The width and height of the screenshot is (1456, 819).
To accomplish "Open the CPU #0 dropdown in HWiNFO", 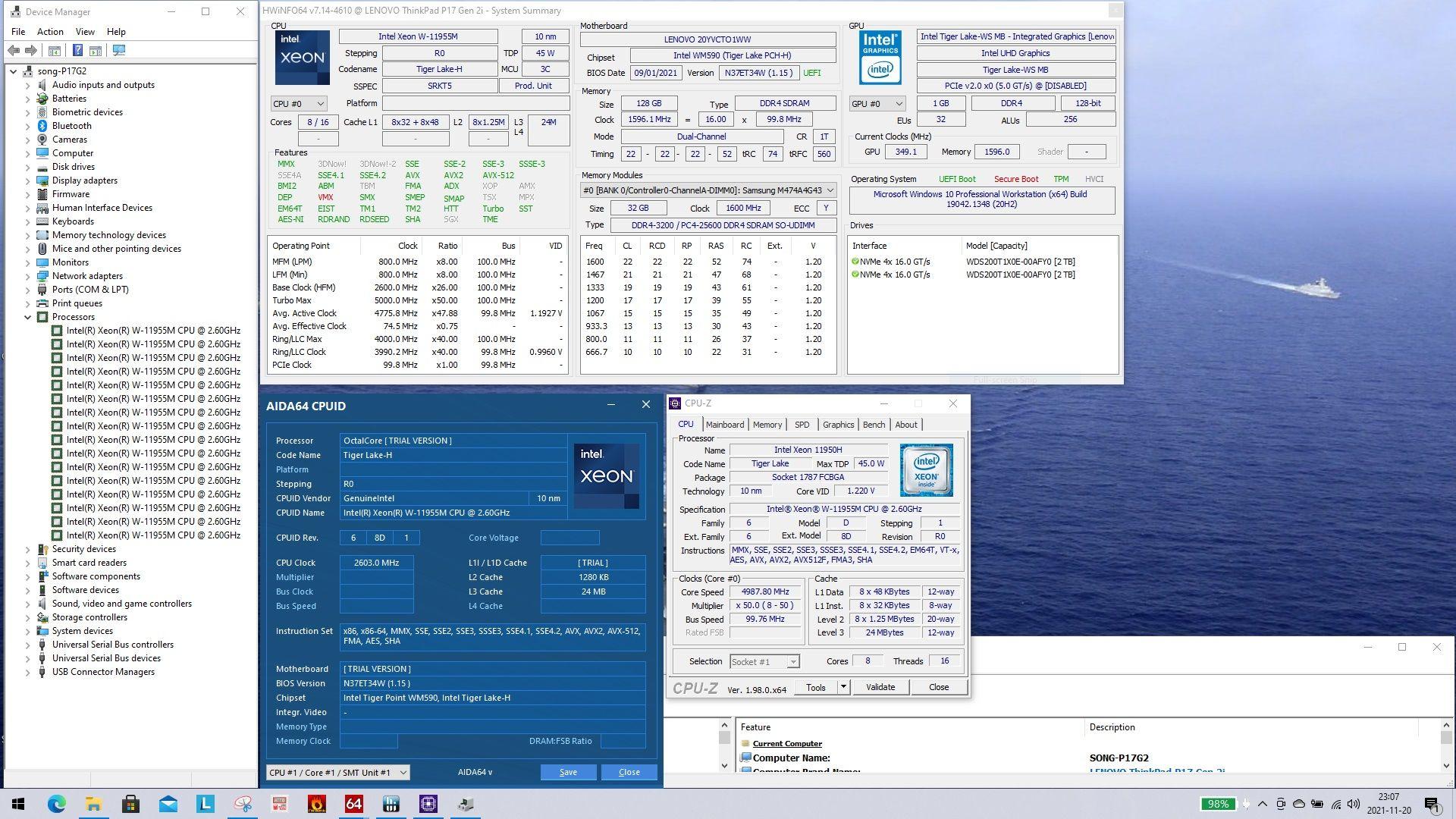I will click(x=299, y=104).
